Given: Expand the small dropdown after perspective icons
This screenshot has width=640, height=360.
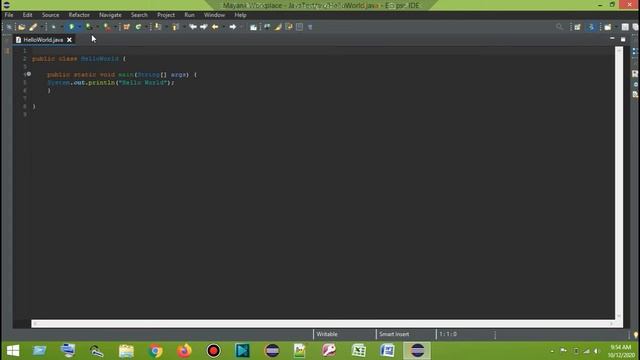Looking at the screenshot, I should (616, 27).
